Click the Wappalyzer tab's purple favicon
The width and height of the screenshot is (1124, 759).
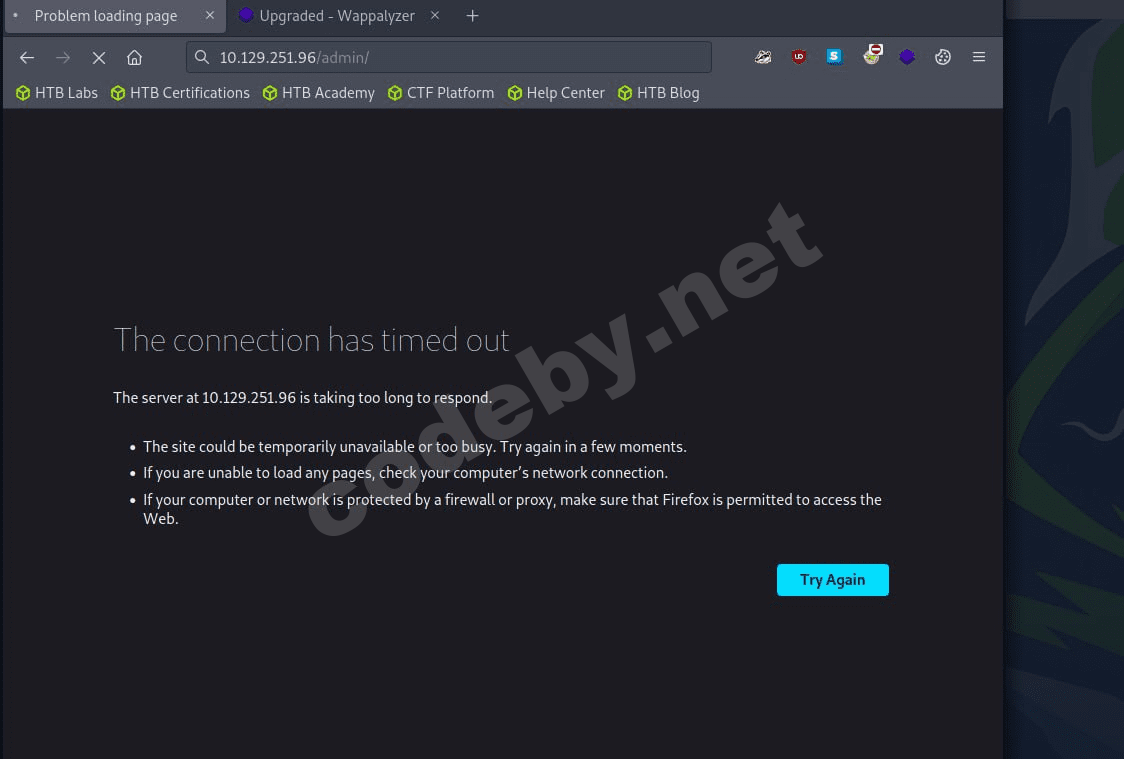[x=246, y=15]
